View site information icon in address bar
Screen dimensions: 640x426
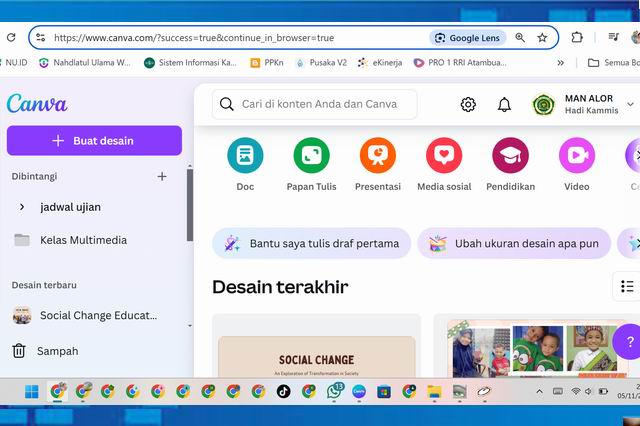tap(40, 38)
